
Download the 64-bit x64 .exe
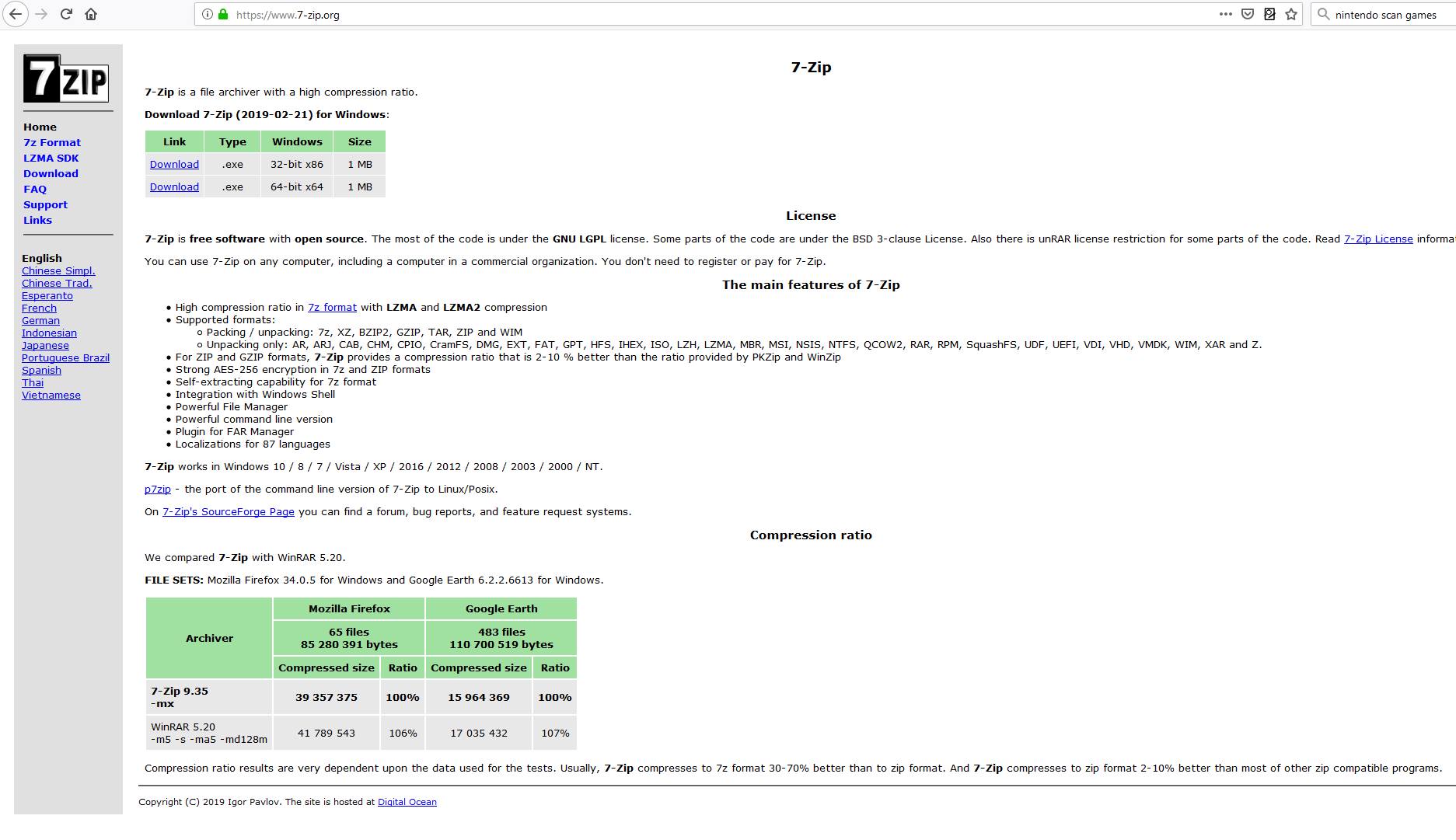point(174,186)
